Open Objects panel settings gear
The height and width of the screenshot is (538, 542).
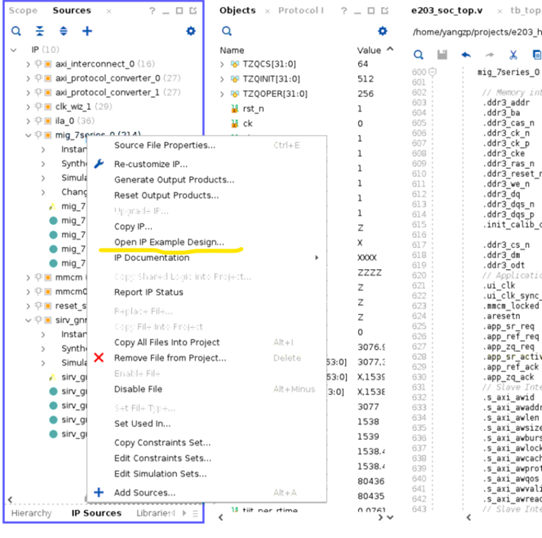point(382,31)
